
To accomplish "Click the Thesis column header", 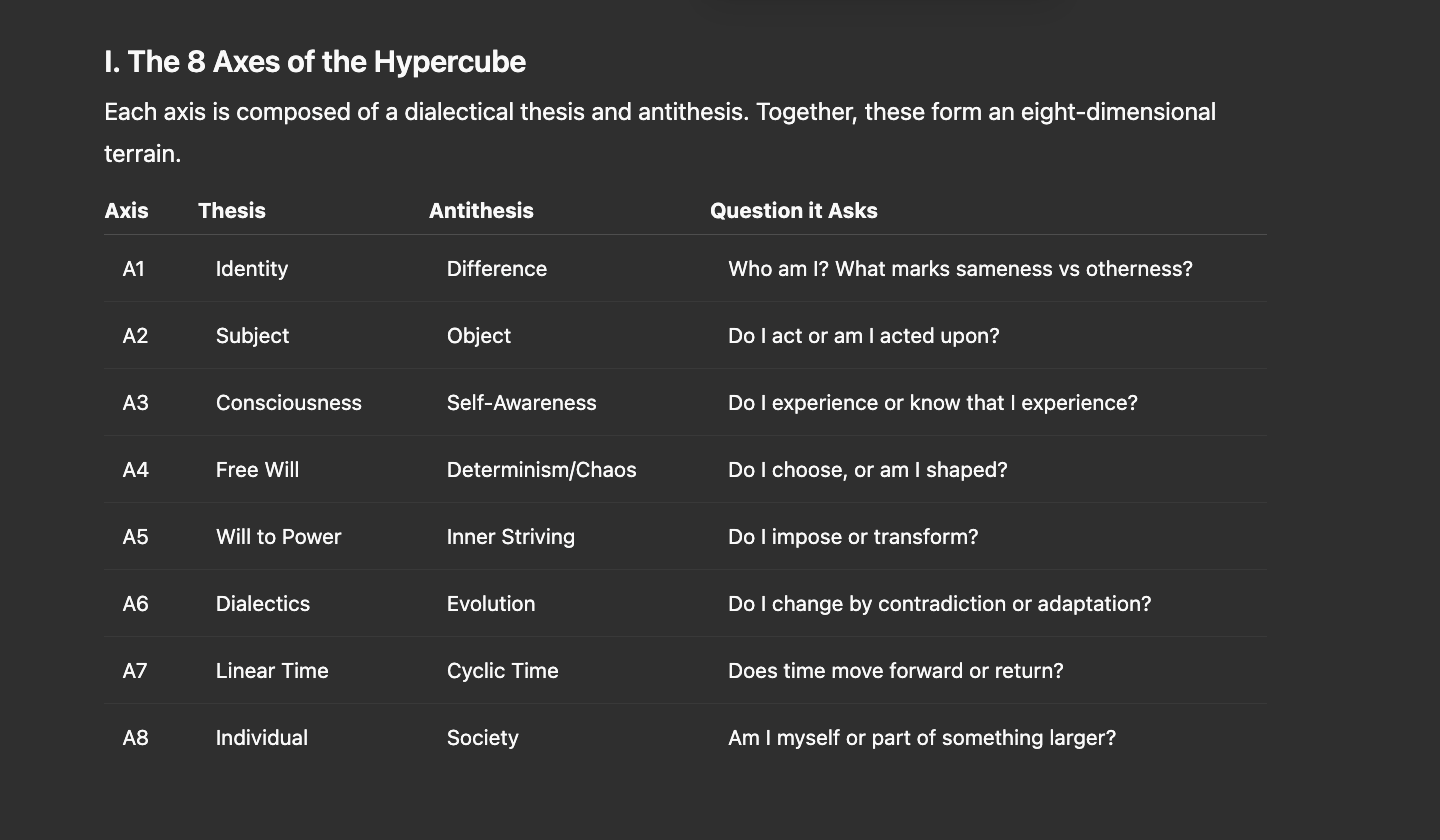I will pyautogui.click(x=232, y=211).
